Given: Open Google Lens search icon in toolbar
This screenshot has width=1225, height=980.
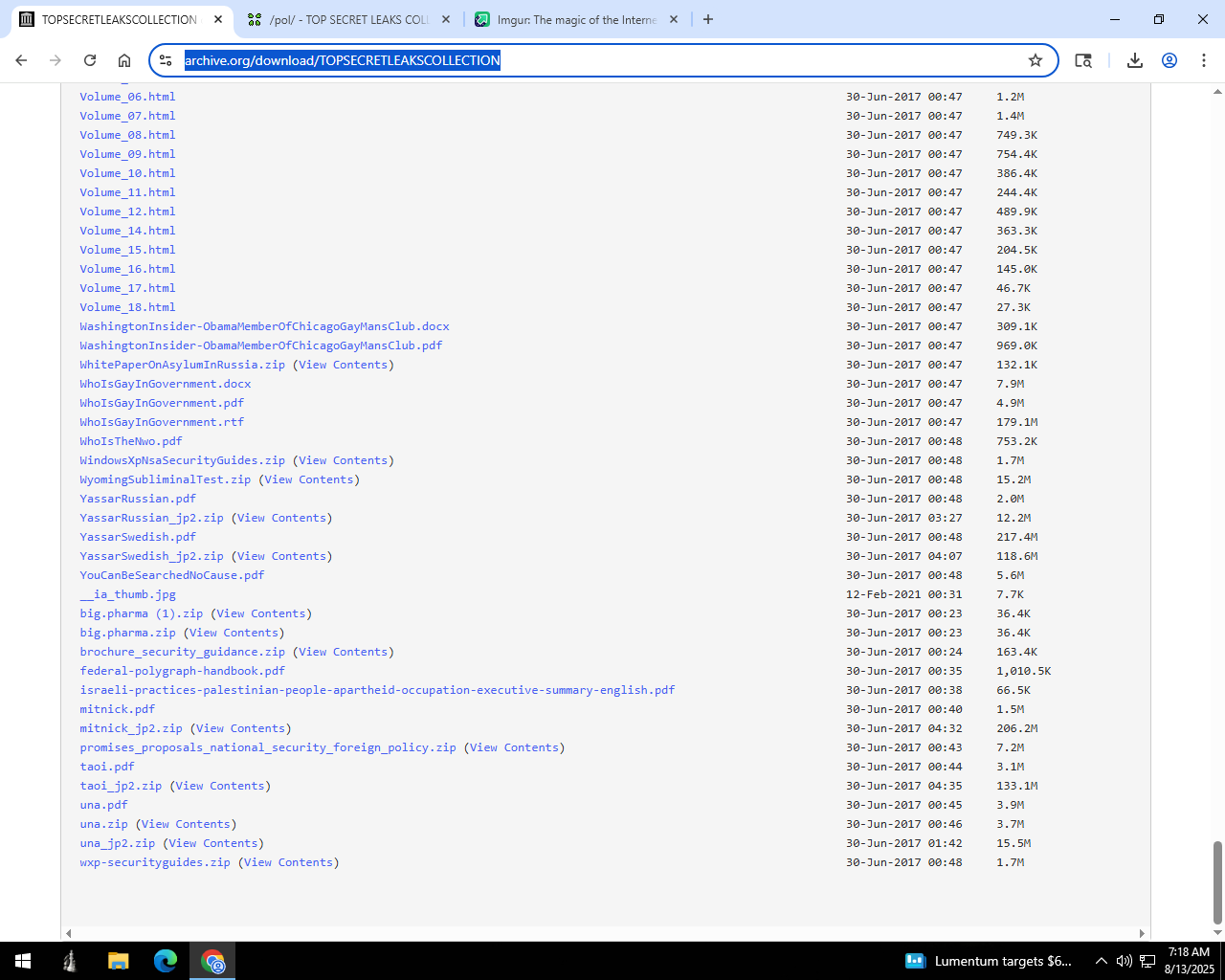Looking at the screenshot, I should 1083,60.
